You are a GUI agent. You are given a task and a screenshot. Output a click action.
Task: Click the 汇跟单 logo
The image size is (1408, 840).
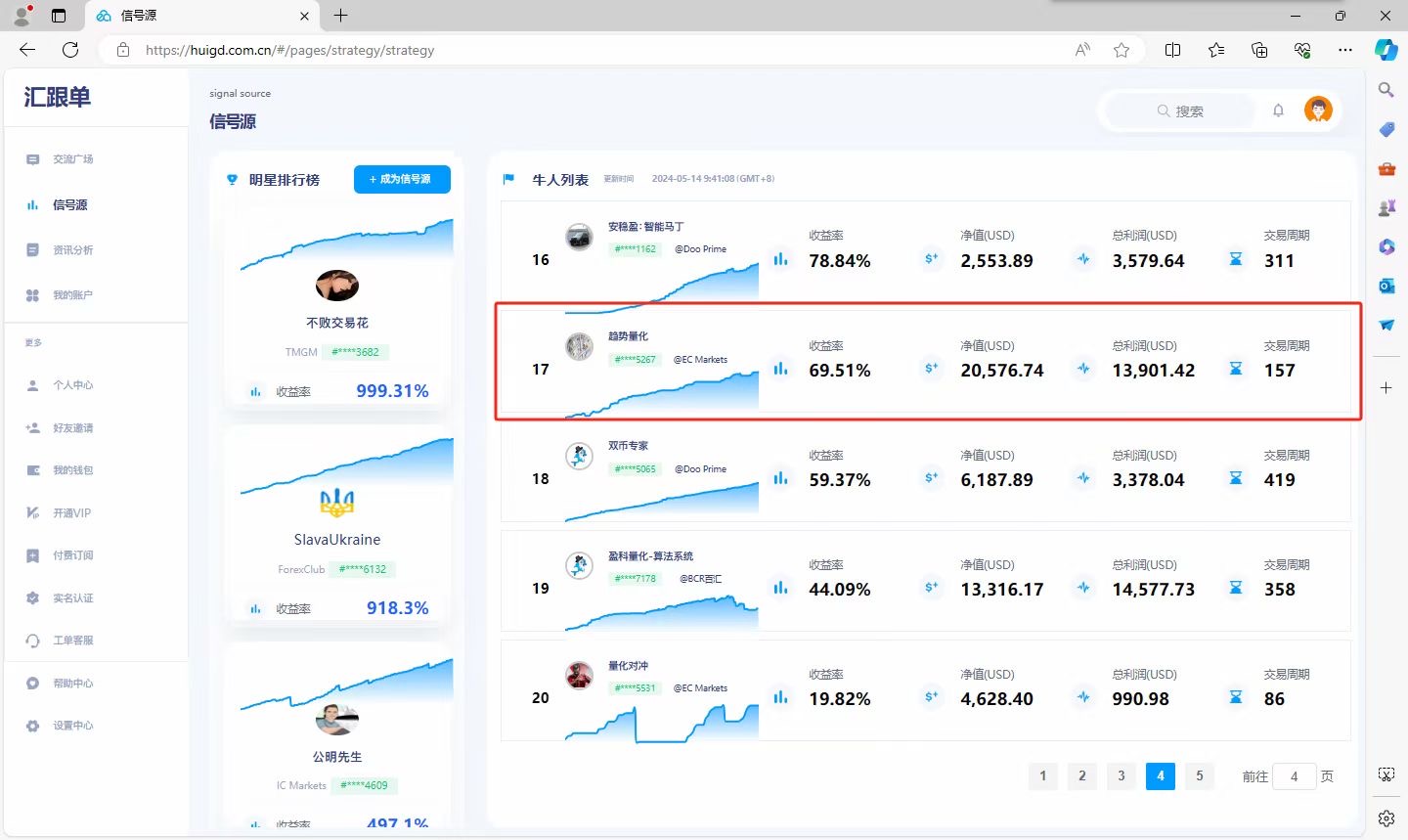[58, 97]
